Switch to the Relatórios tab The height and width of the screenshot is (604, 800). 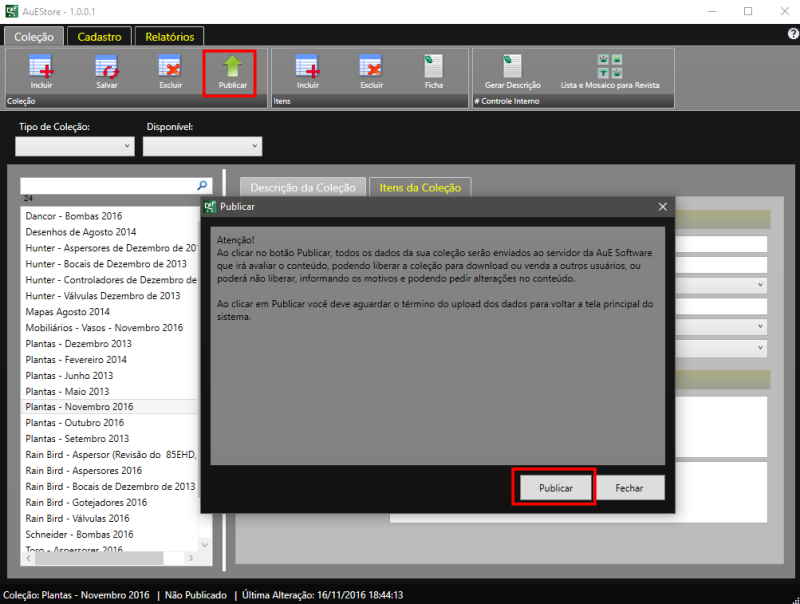169,37
